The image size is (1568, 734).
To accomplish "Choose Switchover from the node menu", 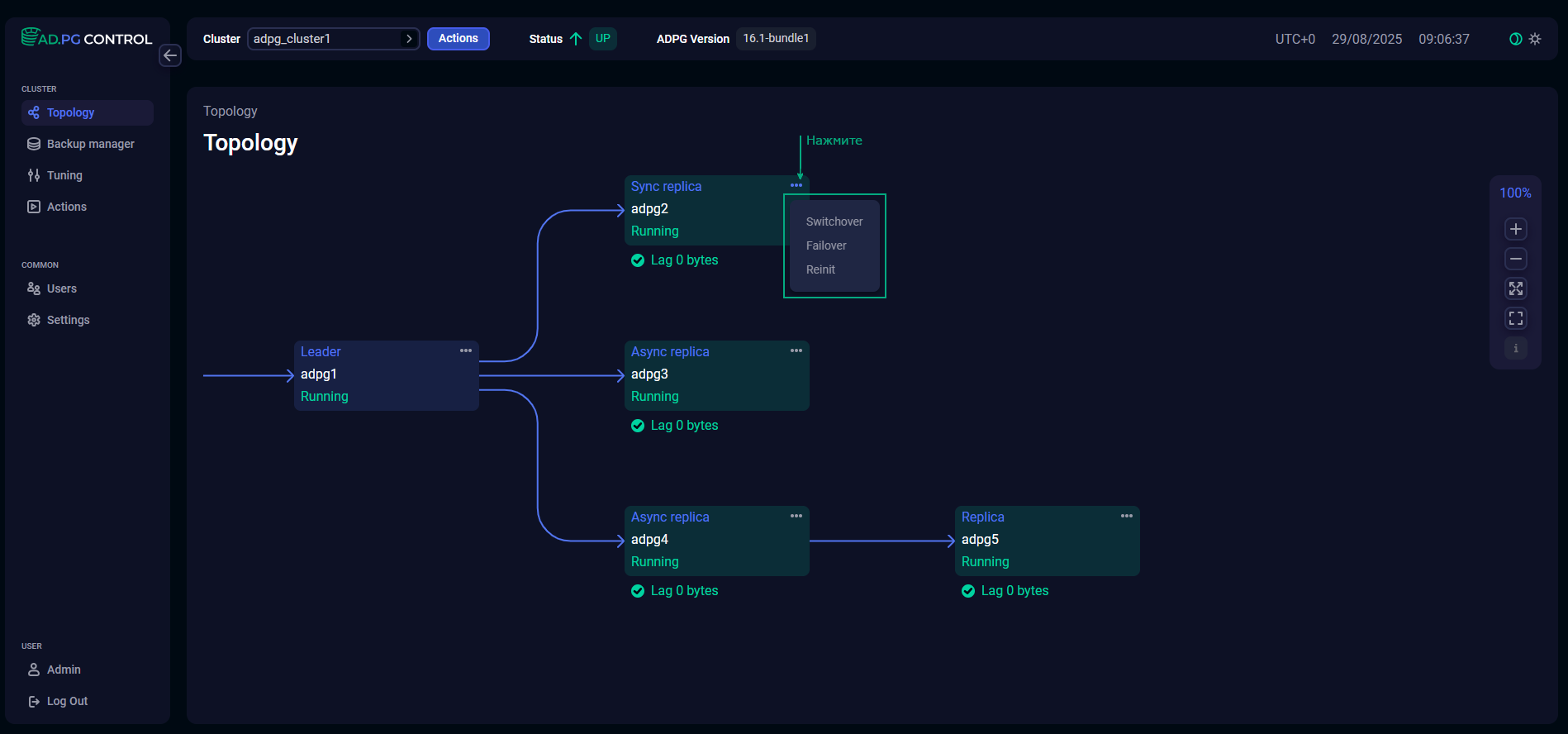I will [x=834, y=222].
